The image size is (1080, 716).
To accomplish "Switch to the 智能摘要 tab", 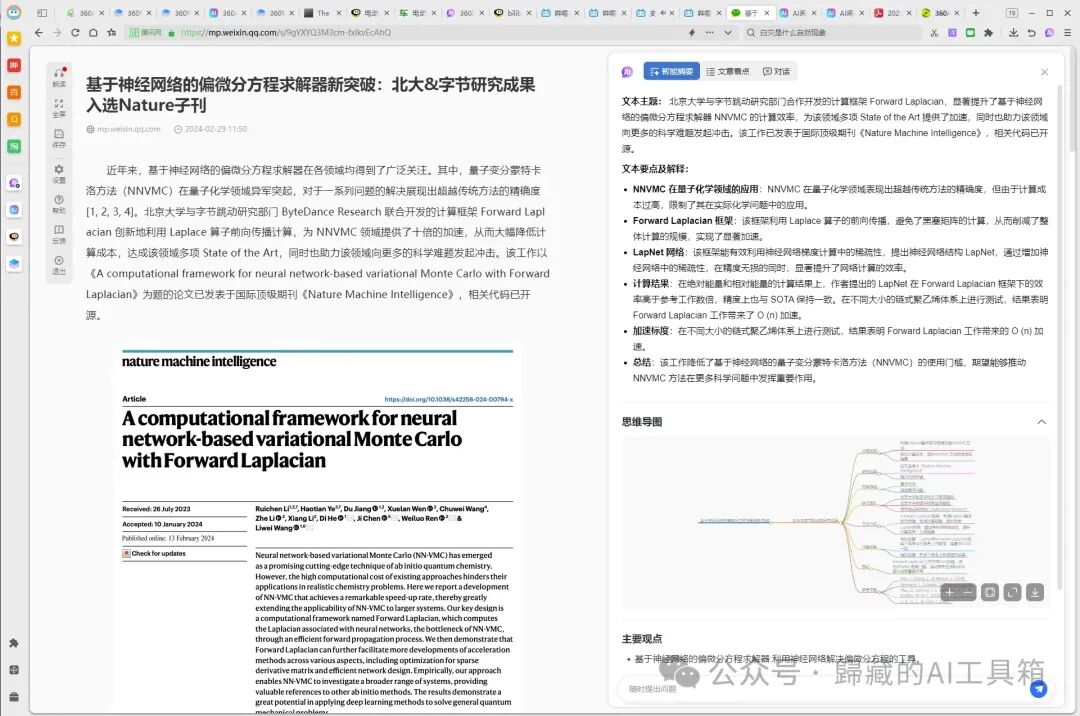I will 672,72.
